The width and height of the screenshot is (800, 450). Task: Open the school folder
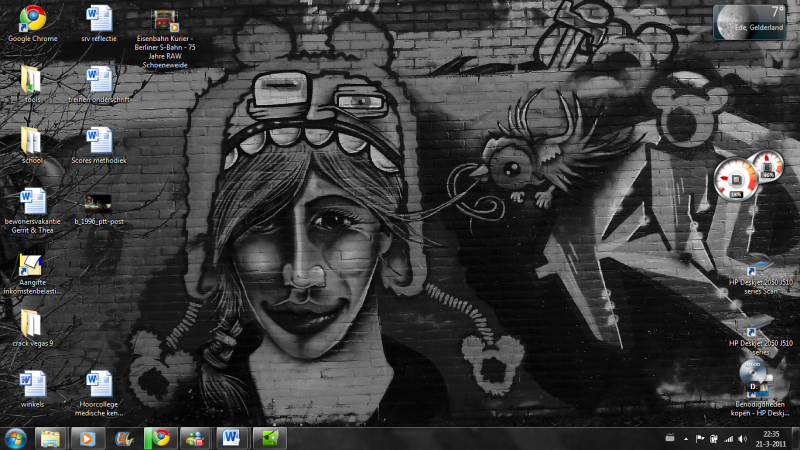[x=32, y=145]
